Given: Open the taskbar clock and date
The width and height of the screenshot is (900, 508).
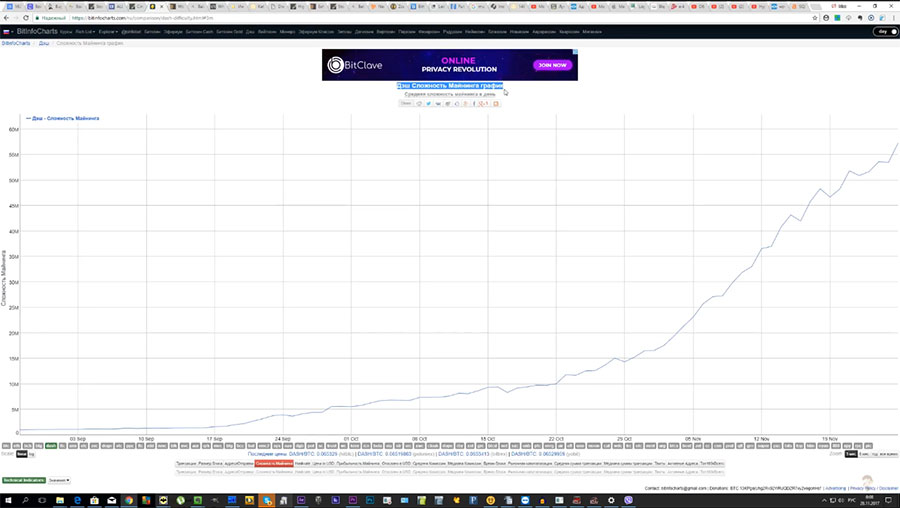Looking at the screenshot, I should (870, 501).
